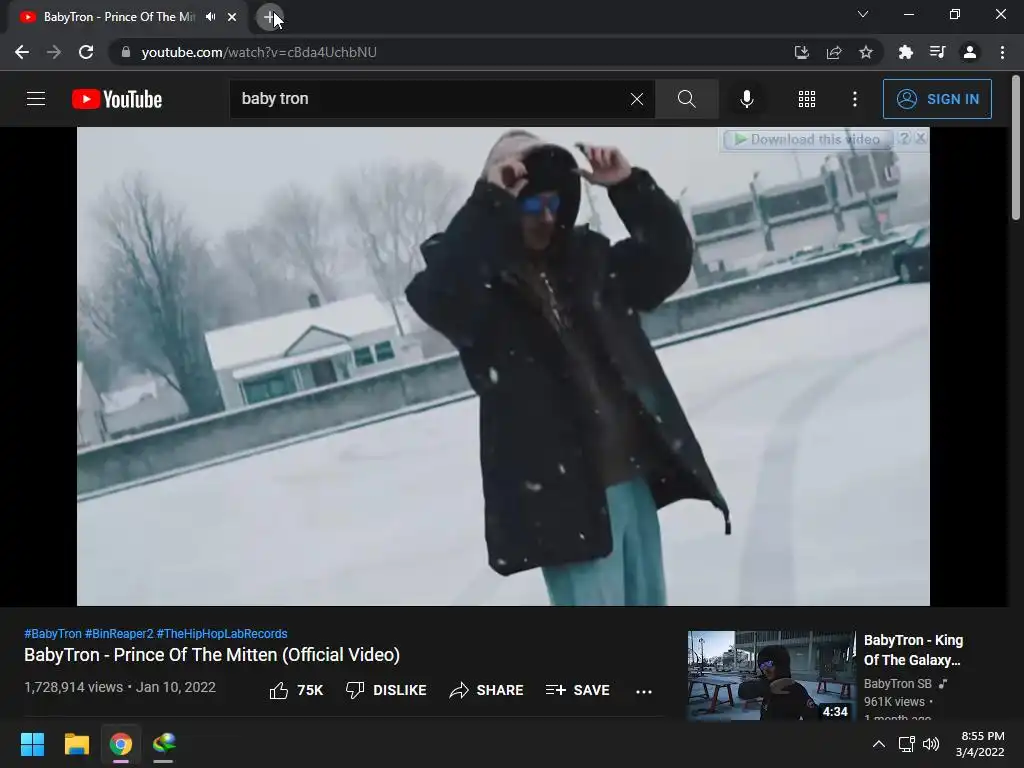This screenshot has width=1024, height=768.
Task: Start voice search with the microphone
Action: coord(747,99)
